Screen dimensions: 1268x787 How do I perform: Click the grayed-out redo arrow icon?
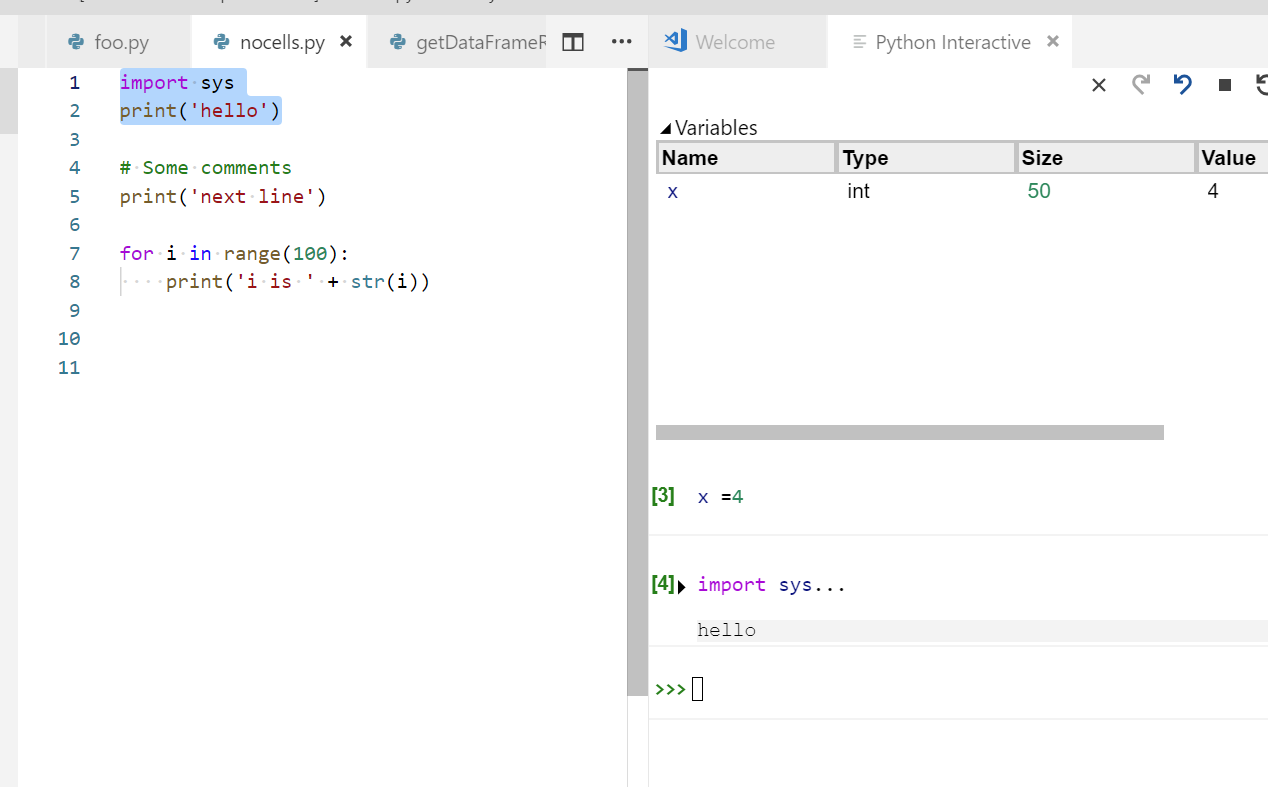pyautogui.click(x=1141, y=85)
